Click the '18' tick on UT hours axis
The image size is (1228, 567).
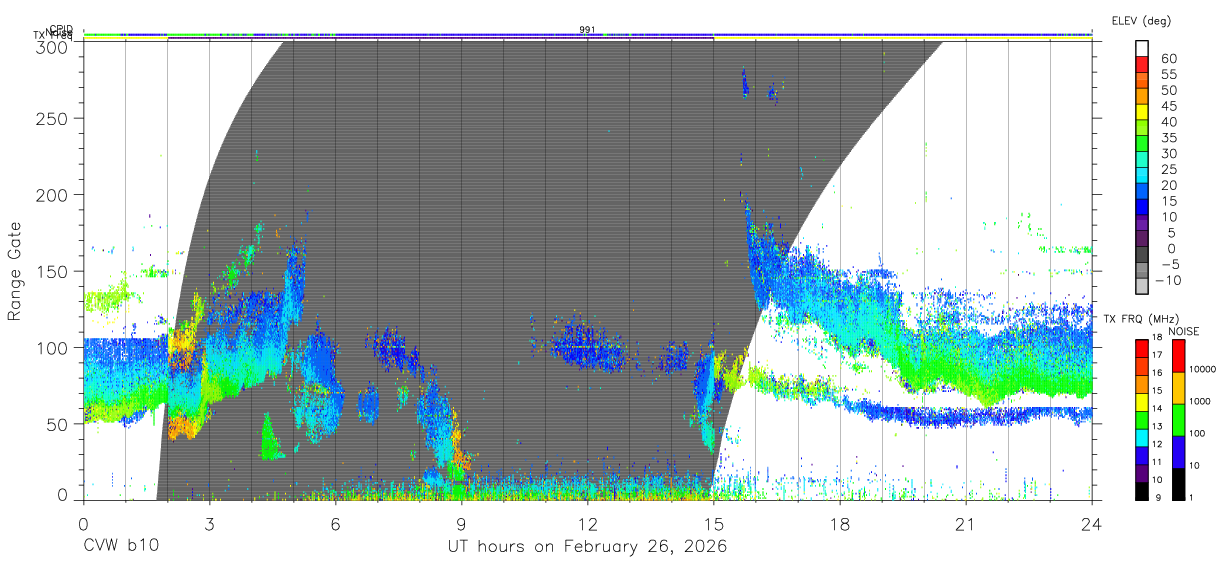click(x=839, y=523)
